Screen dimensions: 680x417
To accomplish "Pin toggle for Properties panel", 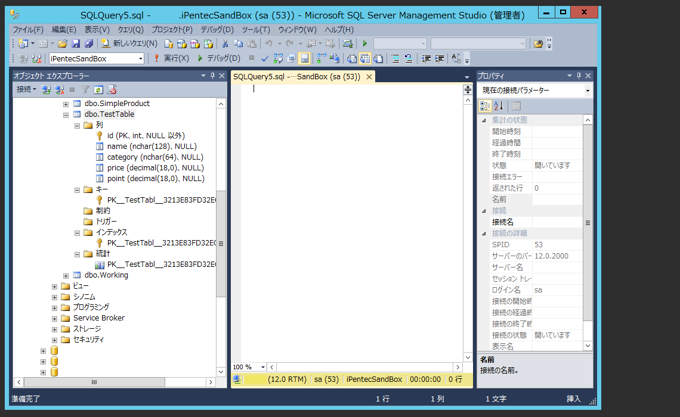I will click(x=579, y=76).
